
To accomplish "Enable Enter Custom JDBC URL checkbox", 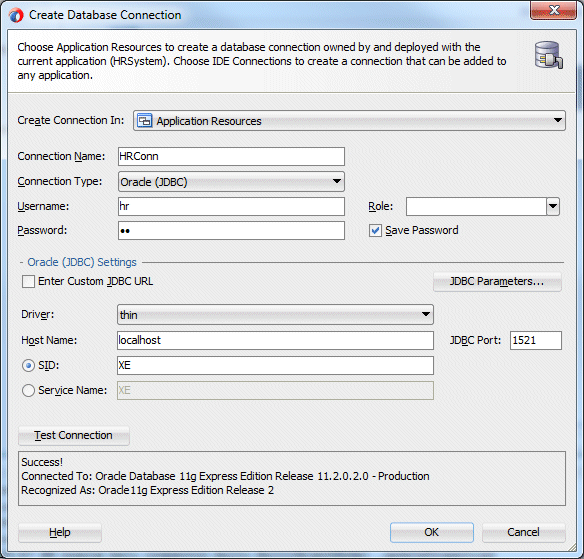I will click(x=28, y=282).
